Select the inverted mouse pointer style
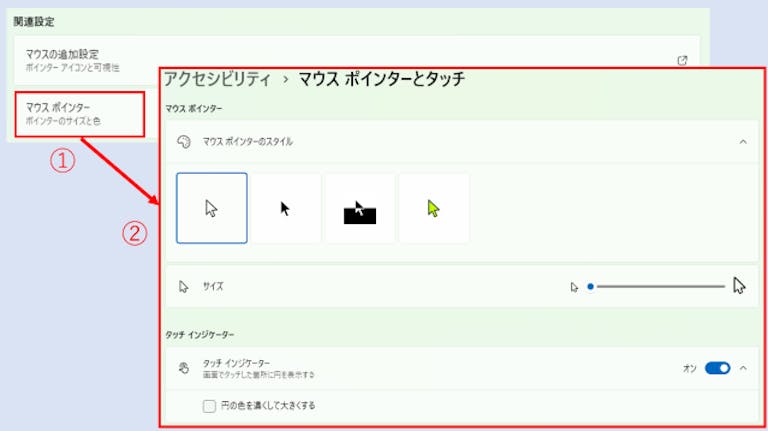The height and width of the screenshot is (431, 768). (360, 208)
